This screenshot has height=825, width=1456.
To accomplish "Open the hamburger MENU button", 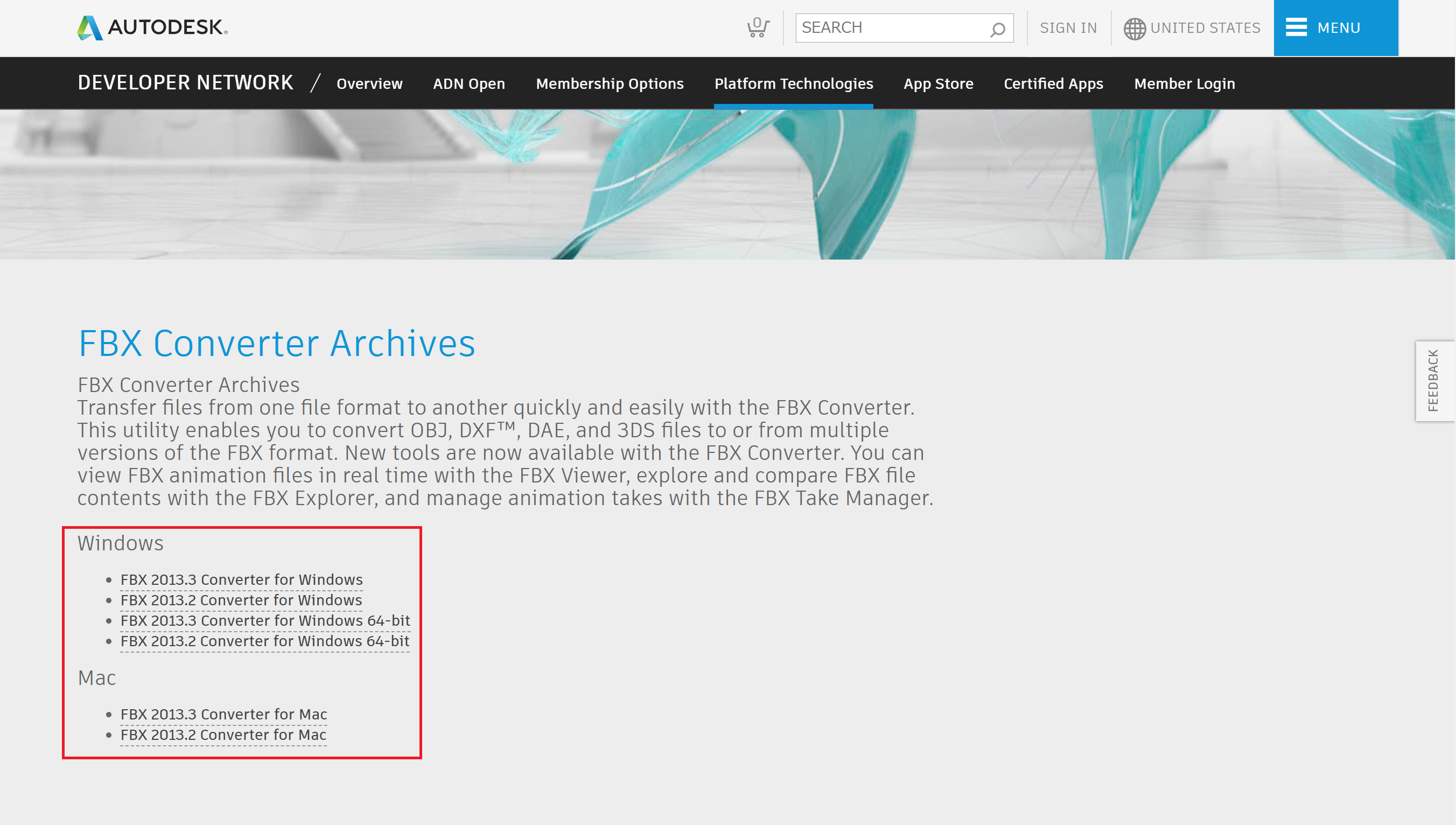I will click(x=1335, y=28).
